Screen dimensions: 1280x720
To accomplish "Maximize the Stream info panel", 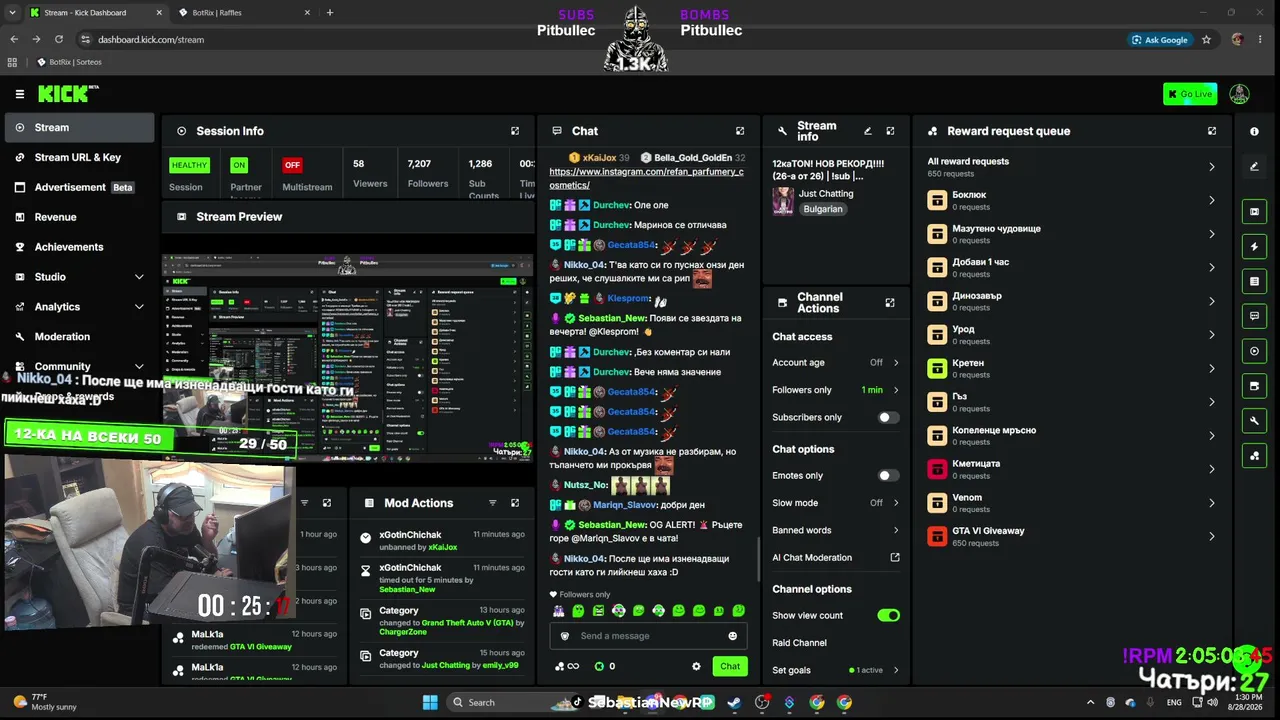I will [x=890, y=131].
